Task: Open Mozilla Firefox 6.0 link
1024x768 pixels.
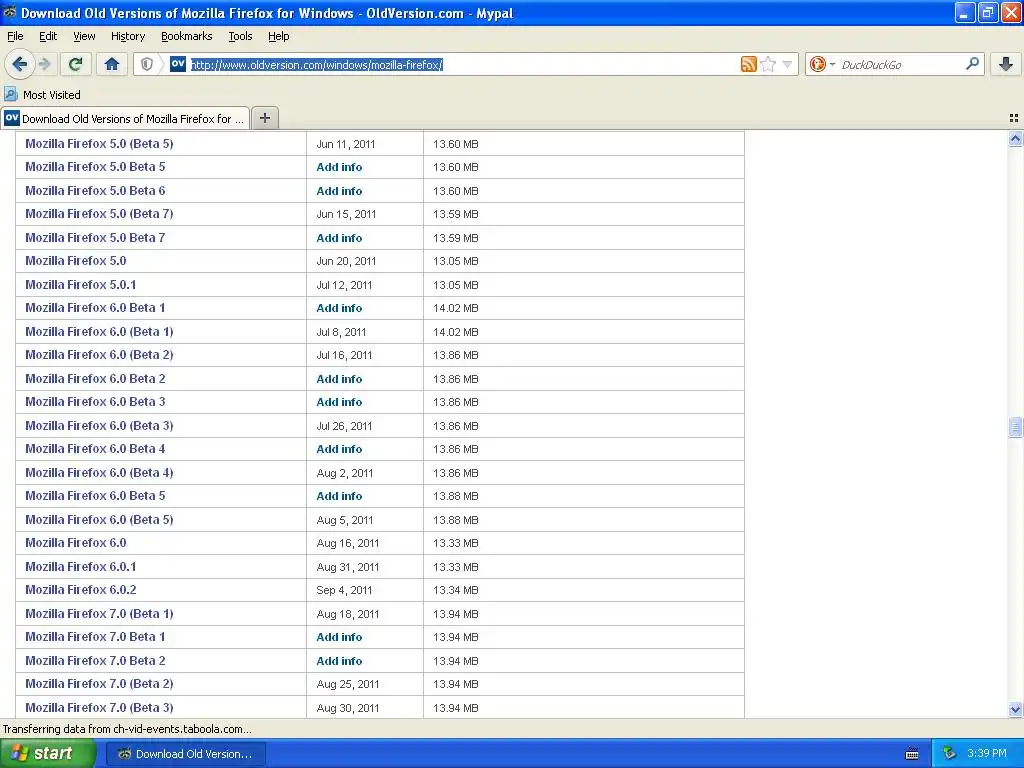Action: click(76, 543)
